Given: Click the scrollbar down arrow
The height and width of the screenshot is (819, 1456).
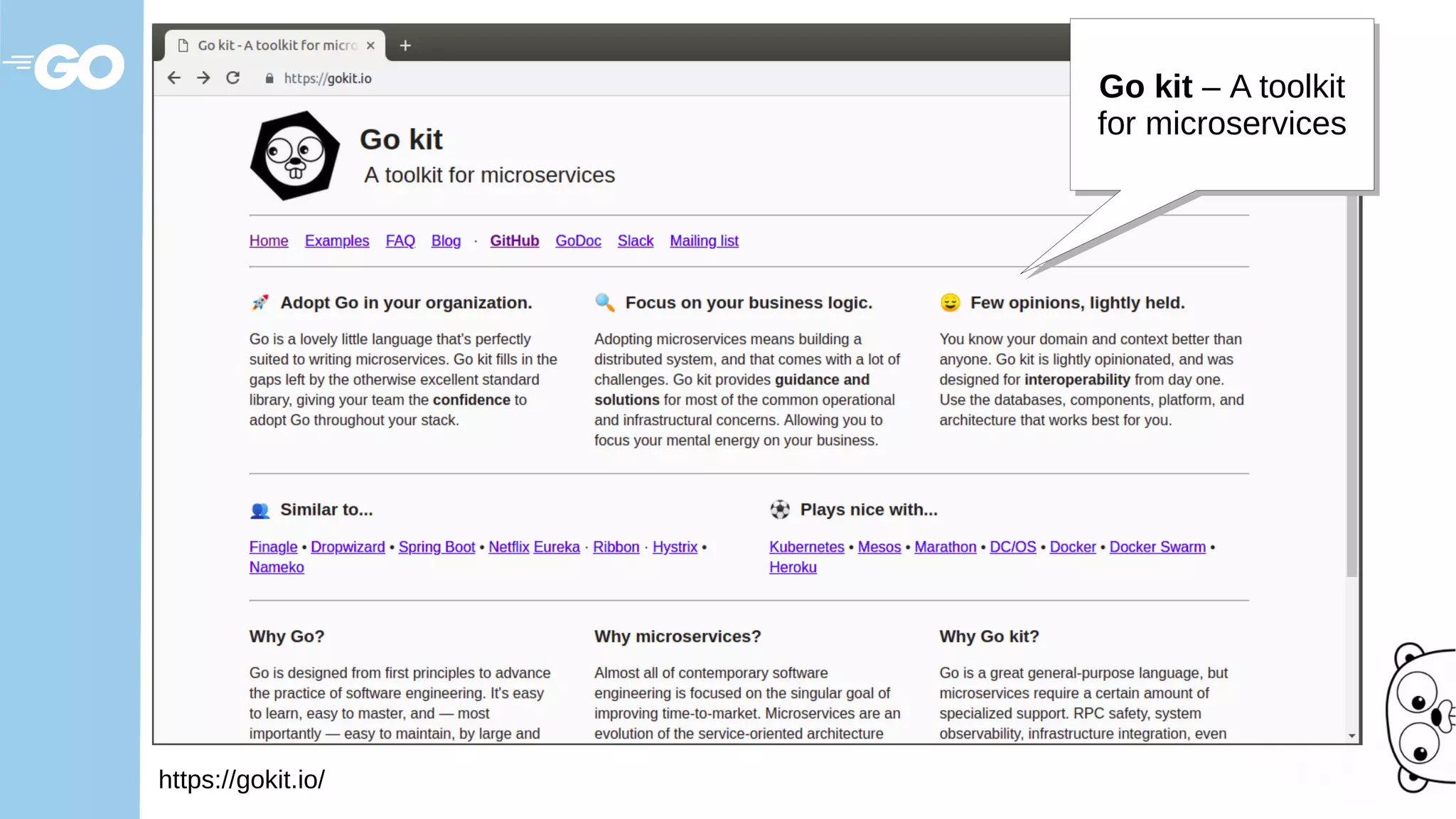Looking at the screenshot, I should click(x=1351, y=736).
